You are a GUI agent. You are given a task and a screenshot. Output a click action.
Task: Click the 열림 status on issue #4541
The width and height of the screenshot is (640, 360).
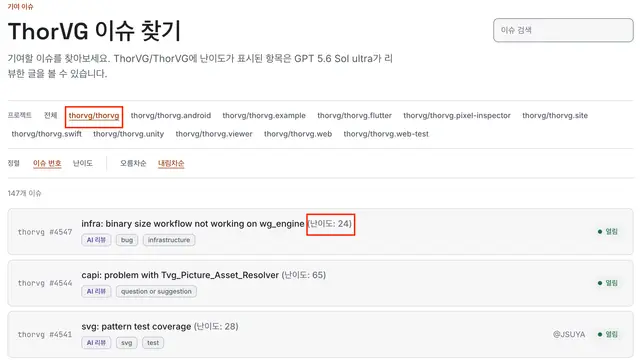608,334
